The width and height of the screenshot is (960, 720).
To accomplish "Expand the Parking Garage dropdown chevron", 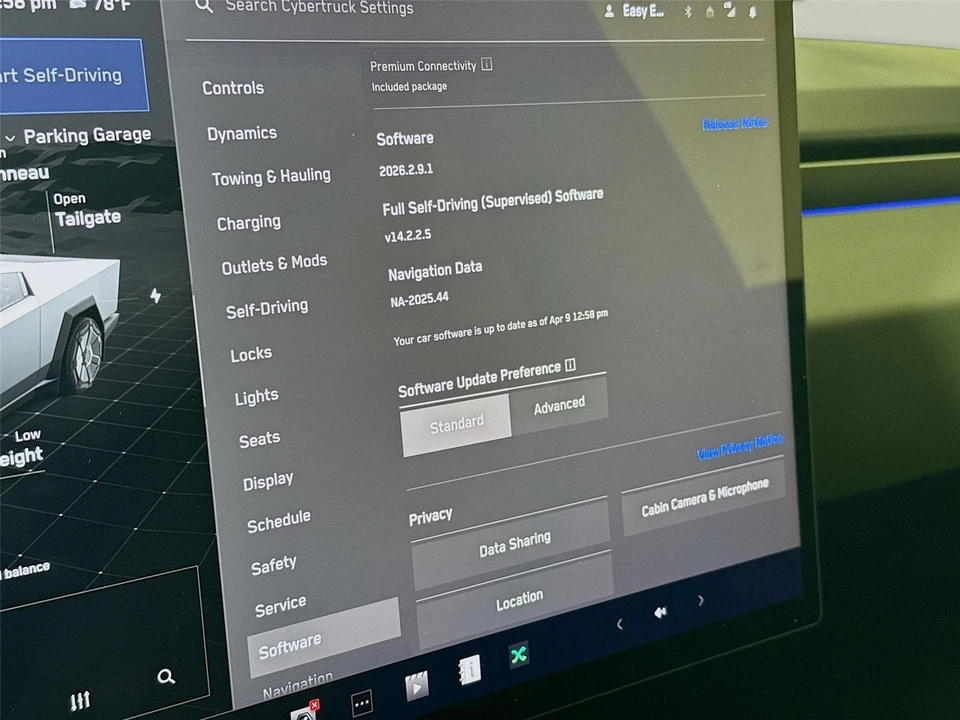I will pyautogui.click(x=10, y=138).
